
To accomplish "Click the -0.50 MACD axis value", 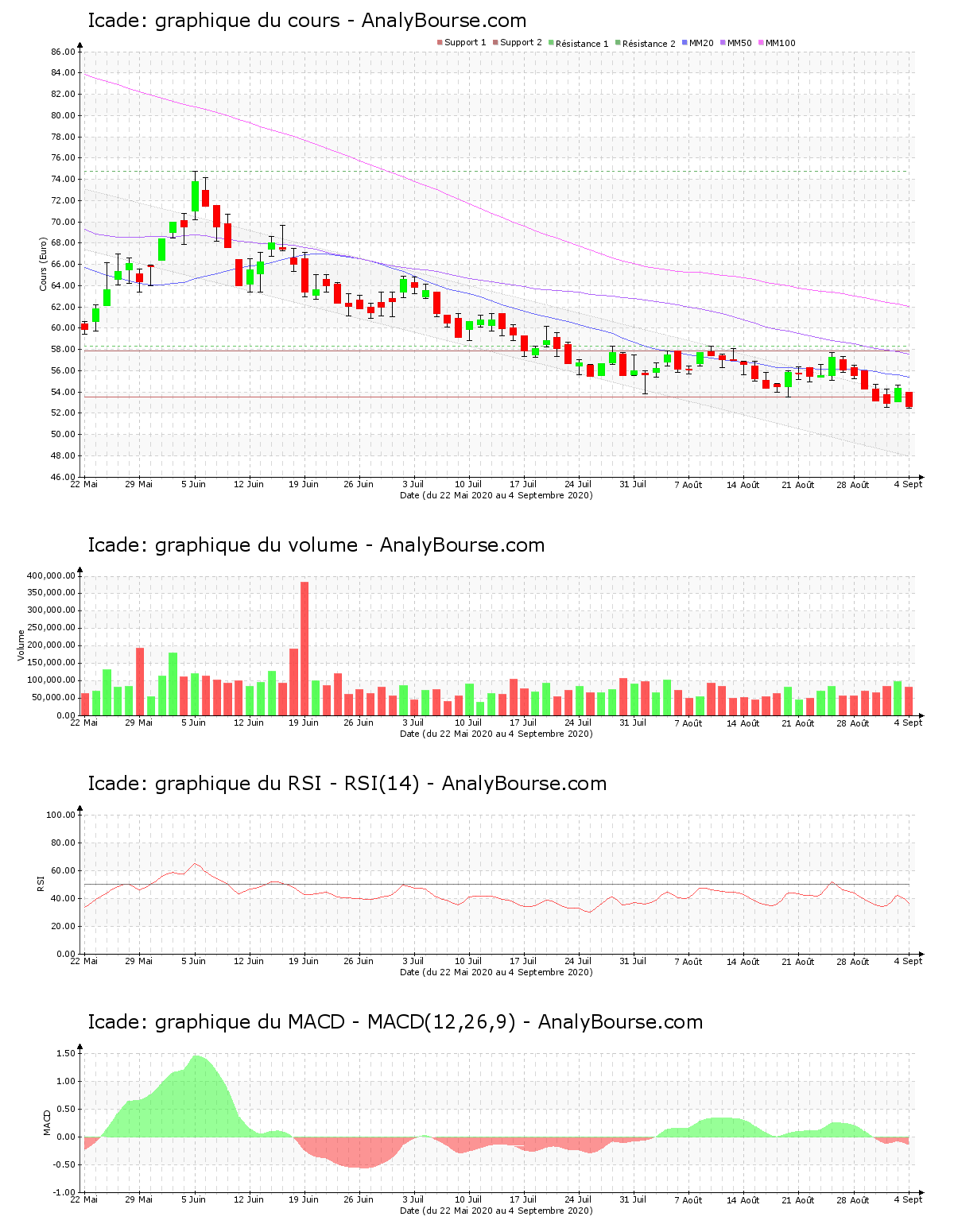I will click(x=65, y=1164).
